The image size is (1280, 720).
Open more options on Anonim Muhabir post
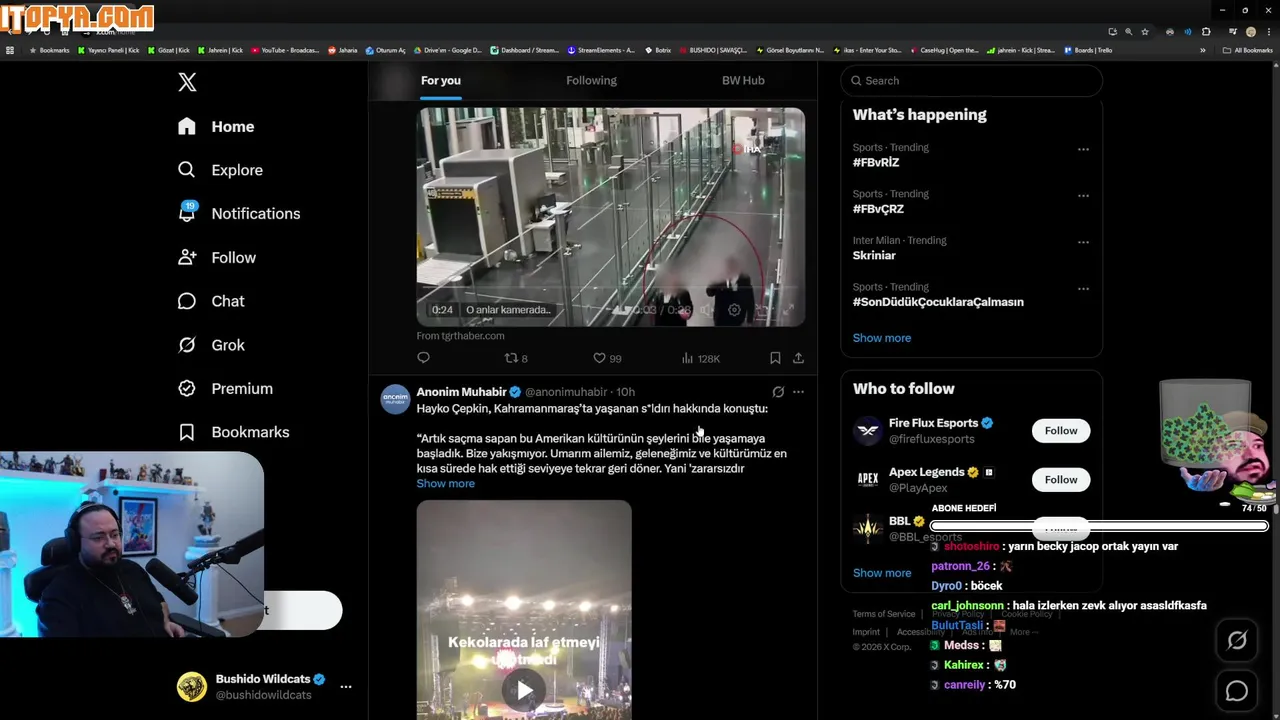click(x=798, y=392)
